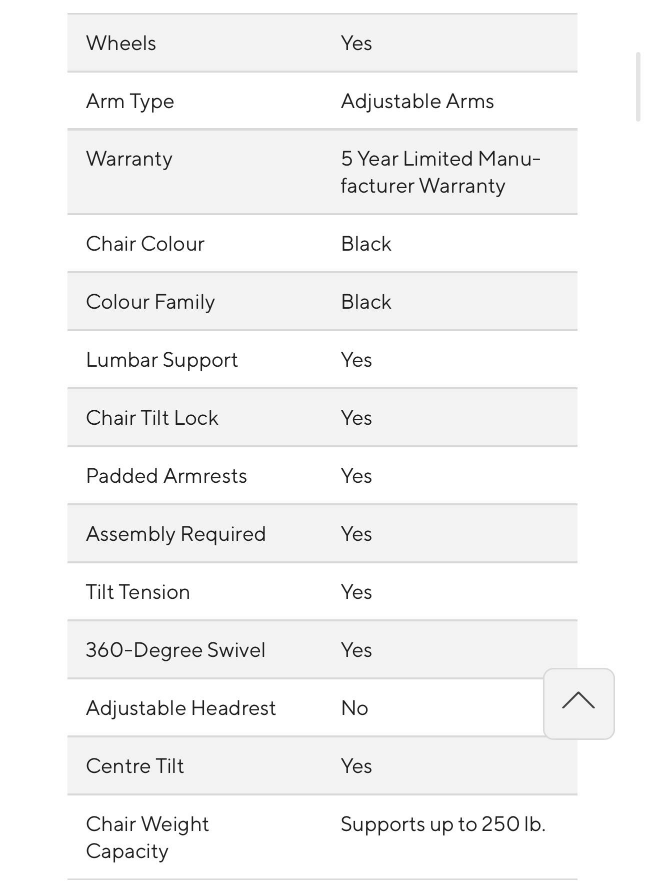Click the Arm Type label
The image size is (645, 885).
[x=130, y=102]
